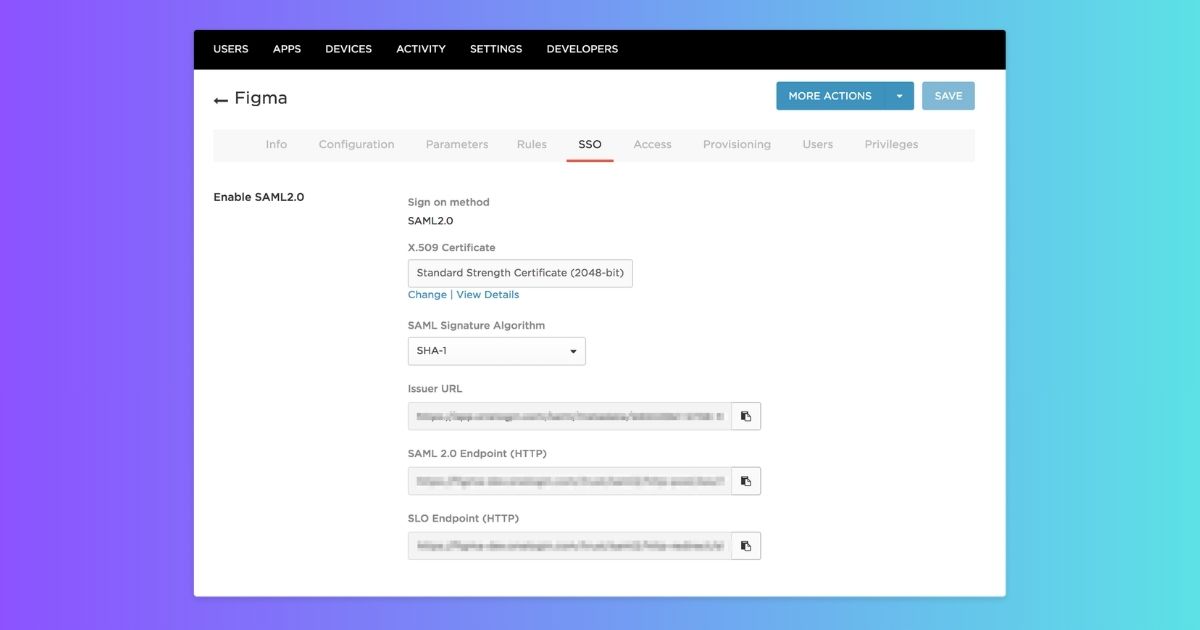Go back using arrow beside Figma

pyautogui.click(x=221, y=99)
